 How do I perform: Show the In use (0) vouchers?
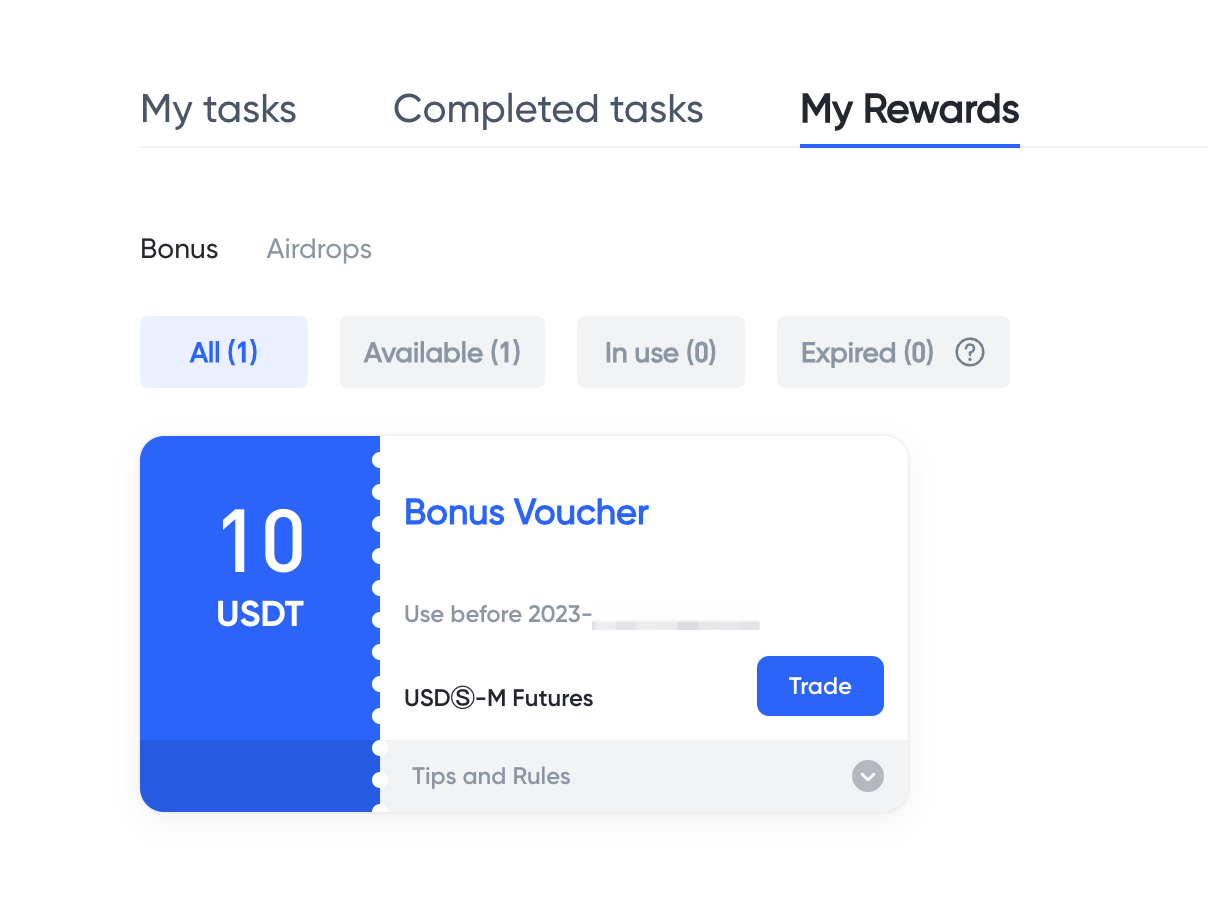pos(661,352)
